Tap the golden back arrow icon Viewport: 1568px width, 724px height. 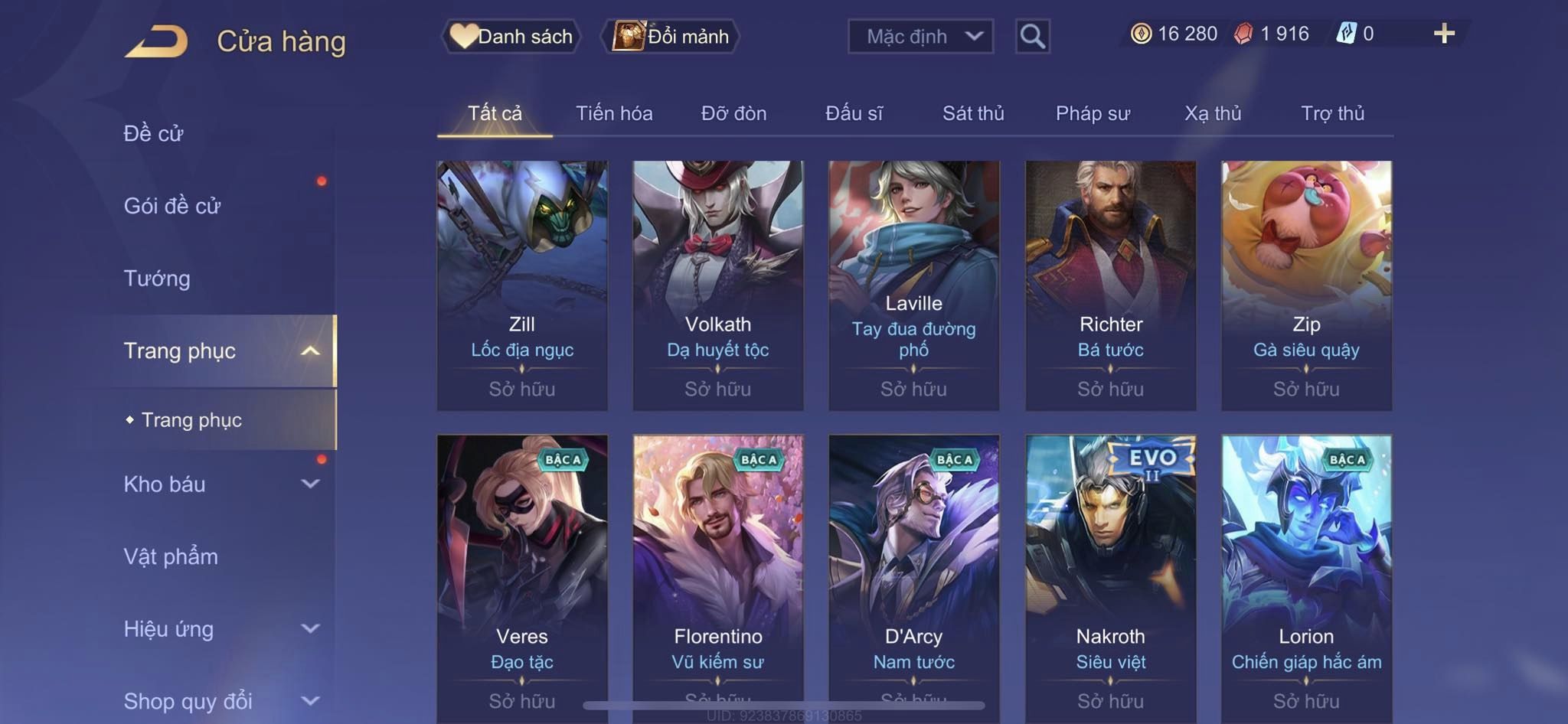[x=157, y=41]
